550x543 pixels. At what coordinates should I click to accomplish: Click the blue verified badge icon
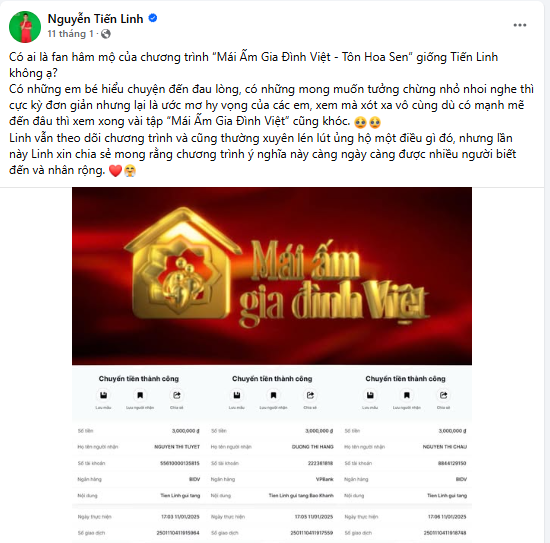pos(153,18)
